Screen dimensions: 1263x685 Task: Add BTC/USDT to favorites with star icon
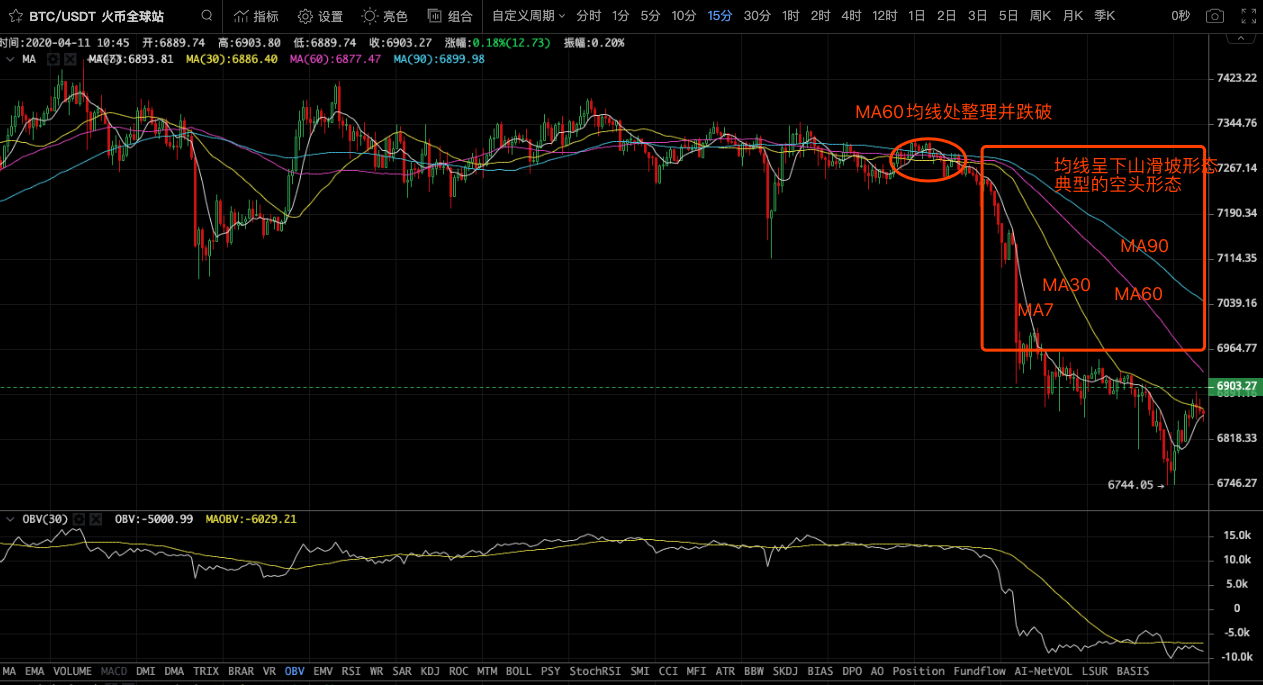click(15, 16)
